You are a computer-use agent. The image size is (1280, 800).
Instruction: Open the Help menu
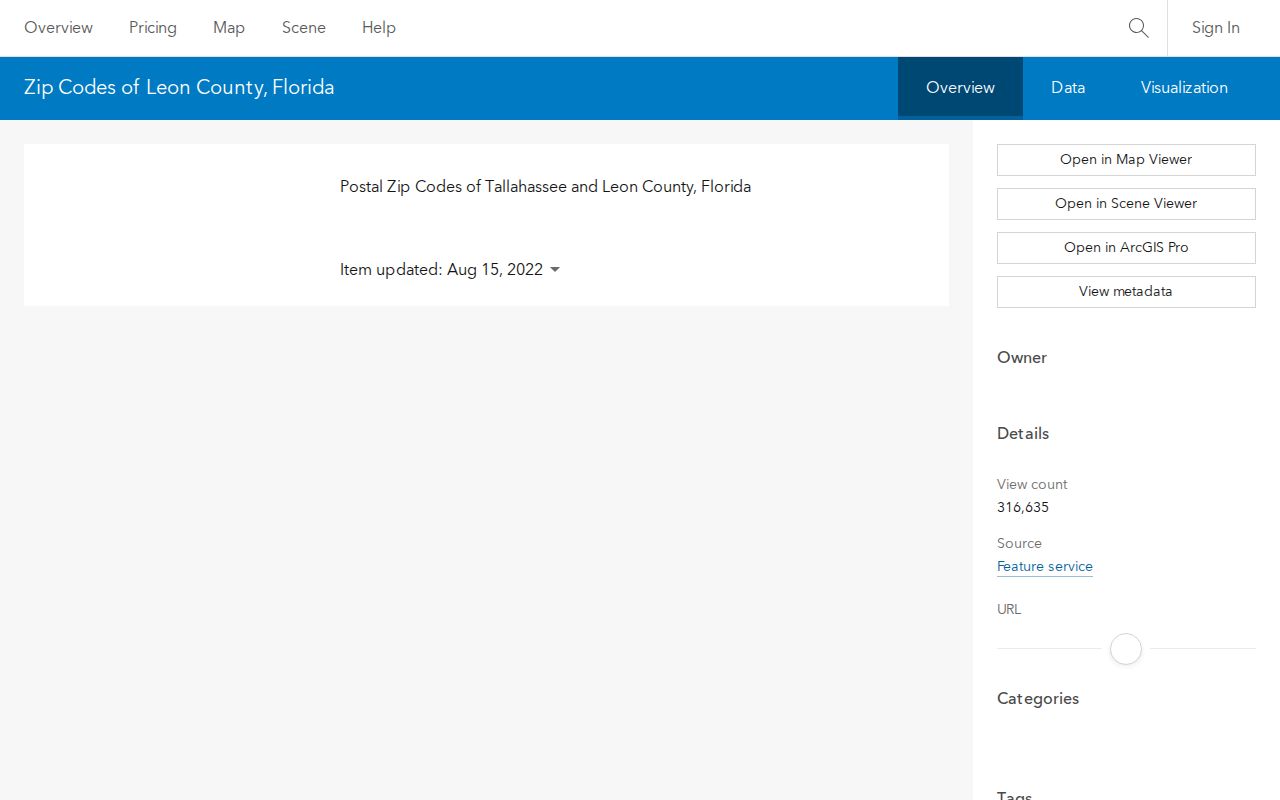click(x=379, y=28)
